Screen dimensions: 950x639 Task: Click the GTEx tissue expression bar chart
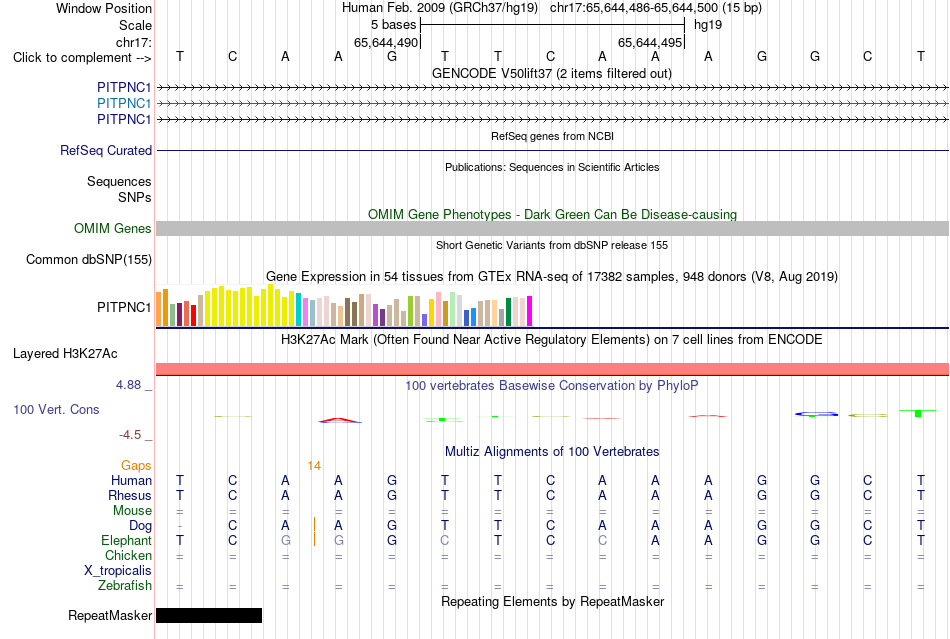pyautogui.click(x=344, y=306)
